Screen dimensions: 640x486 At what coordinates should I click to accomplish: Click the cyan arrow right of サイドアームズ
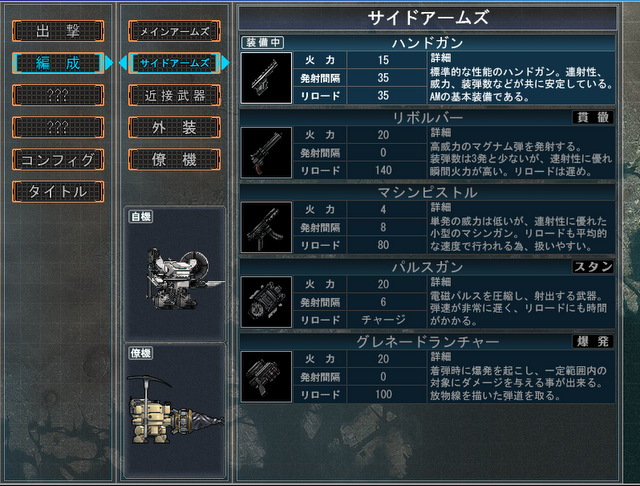[225, 63]
